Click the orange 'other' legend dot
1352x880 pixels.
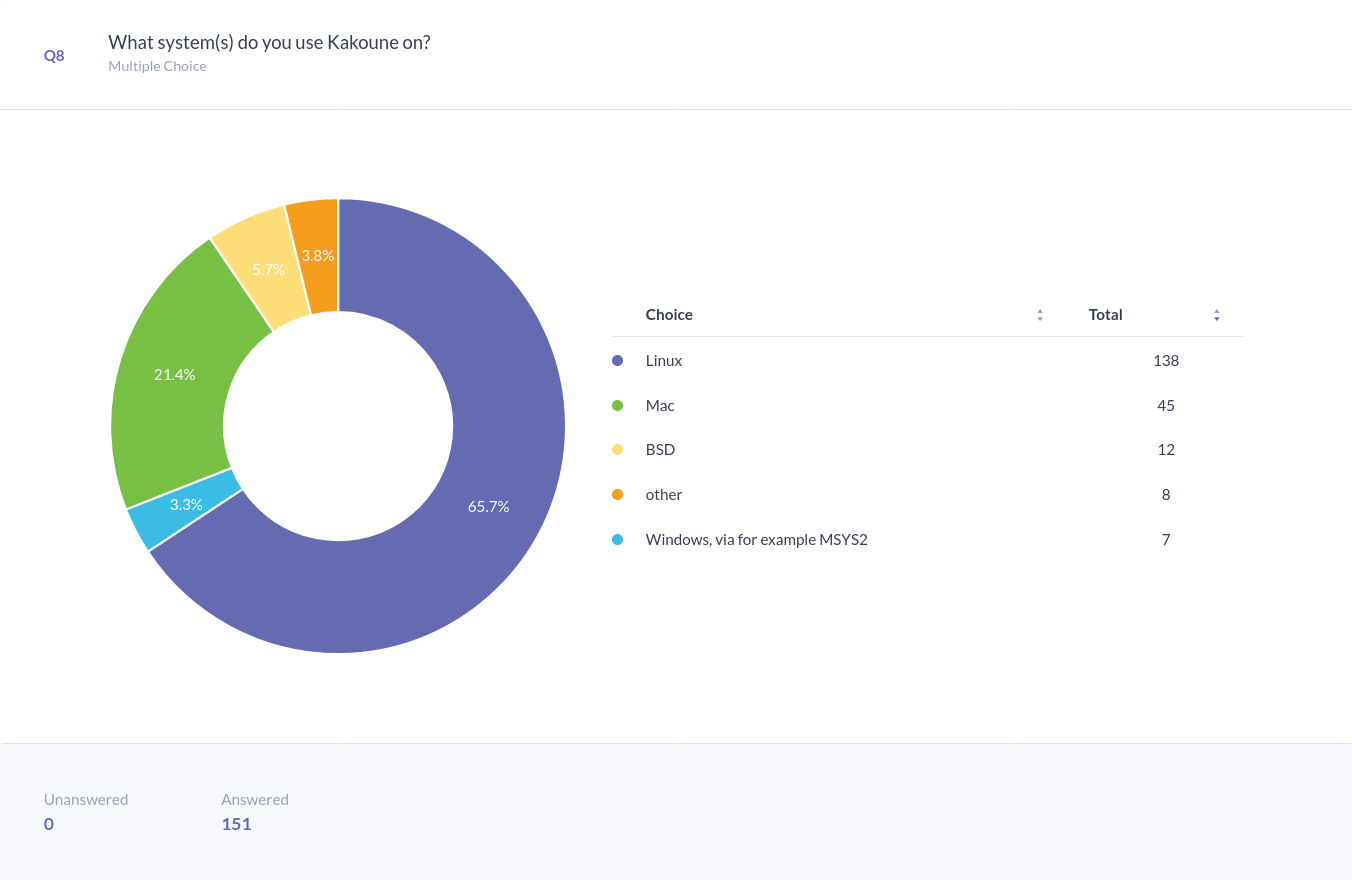point(617,495)
